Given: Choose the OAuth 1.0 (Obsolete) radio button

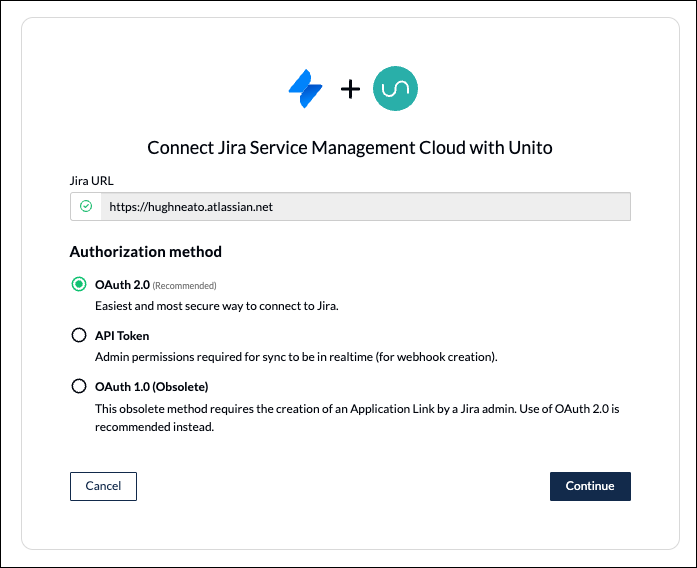Looking at the screenshot, I should 79,386.
